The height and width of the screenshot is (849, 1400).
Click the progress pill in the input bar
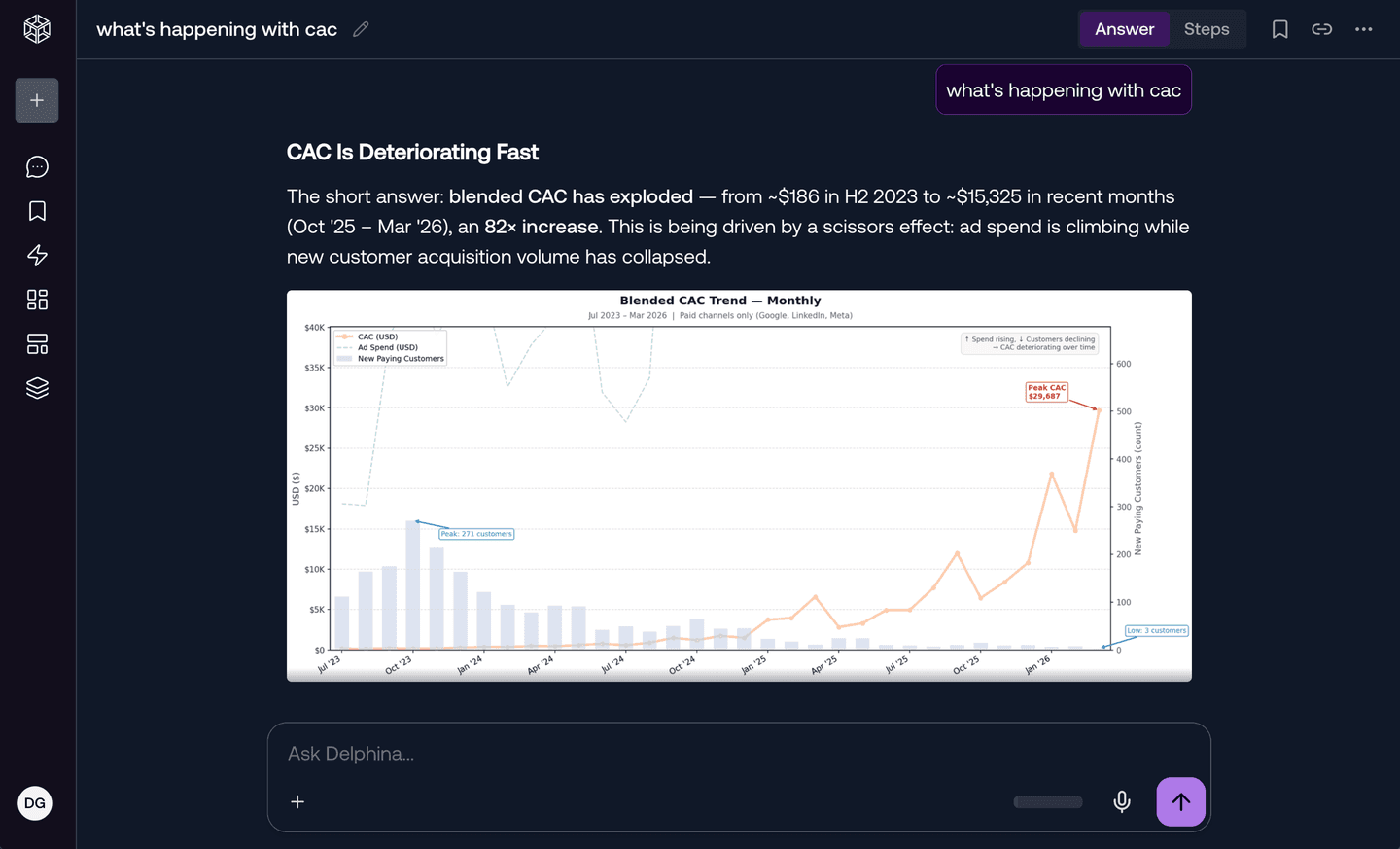tap(1047, 801)
